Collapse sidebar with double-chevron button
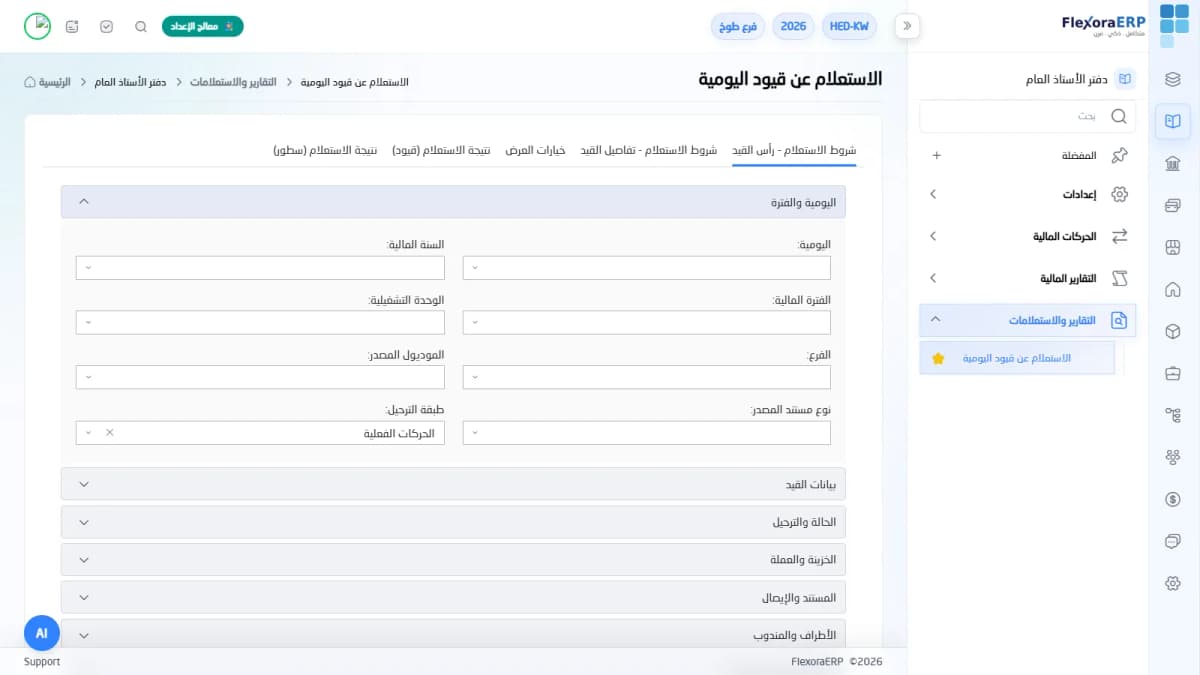The width and height of the screenshot is (1200, 675). pos(907,27)
